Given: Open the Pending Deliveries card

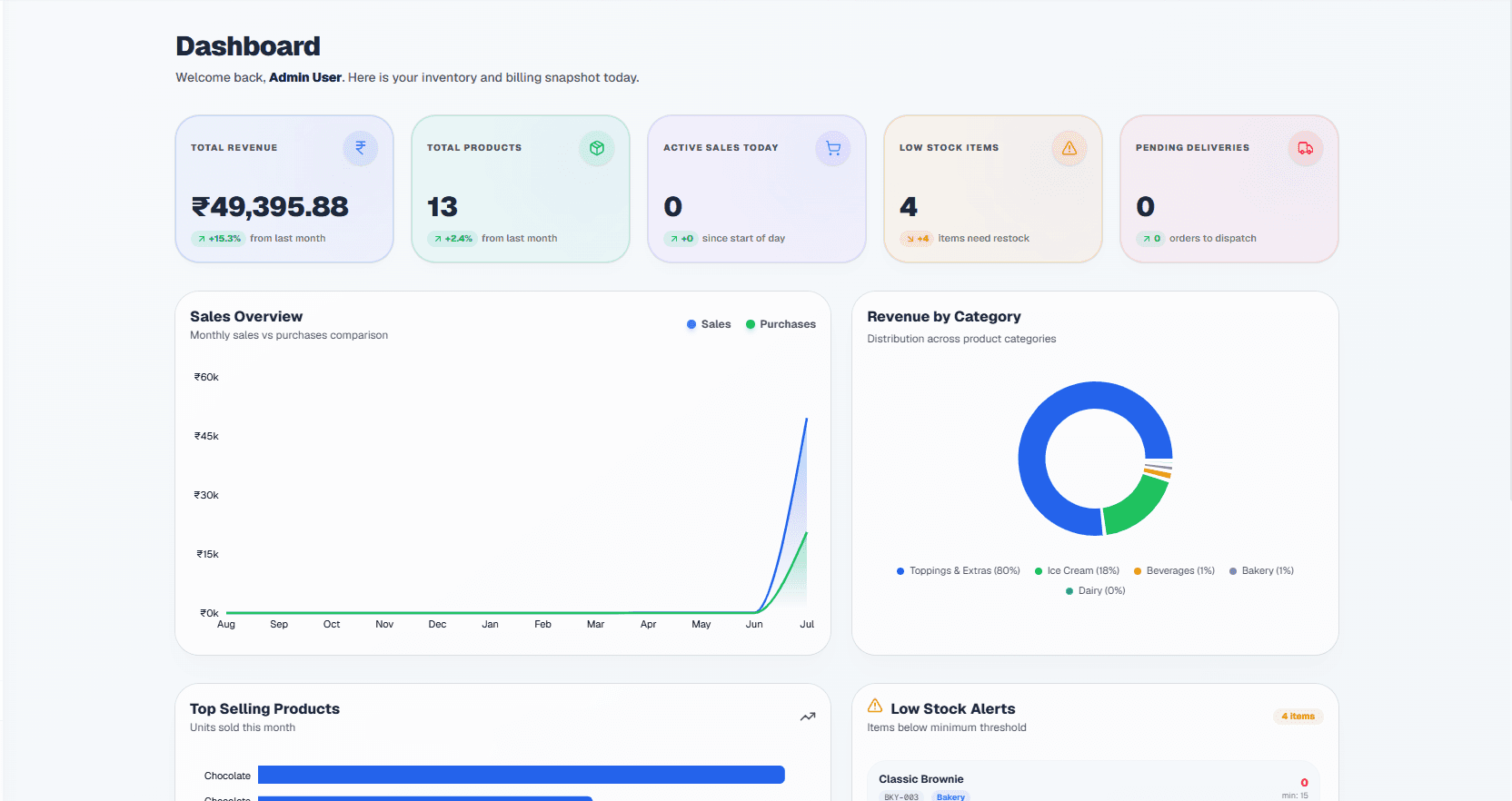Looking at the screenshot, I should pyautogui.click(x=1229, y=189).
